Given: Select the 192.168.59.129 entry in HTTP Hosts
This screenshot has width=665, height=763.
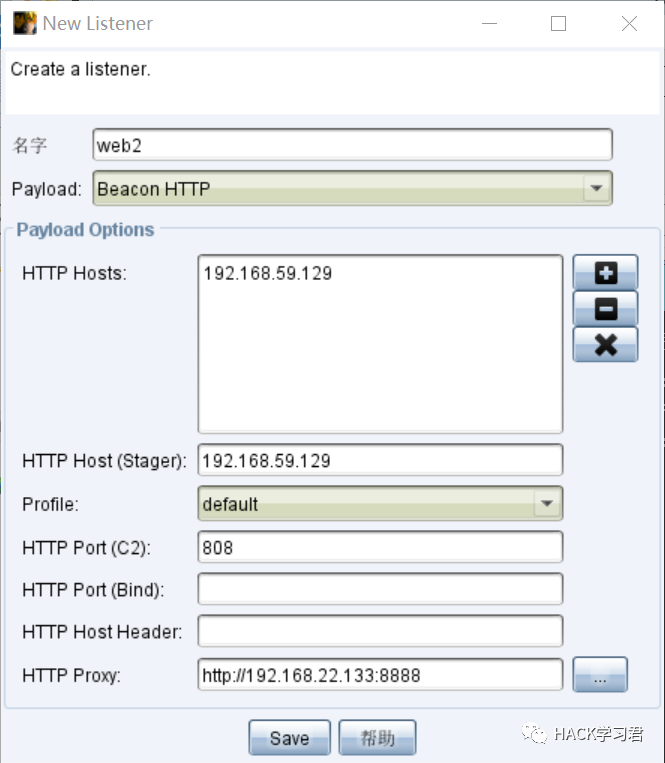Looking at the screenshot, I should coord(267,273).
